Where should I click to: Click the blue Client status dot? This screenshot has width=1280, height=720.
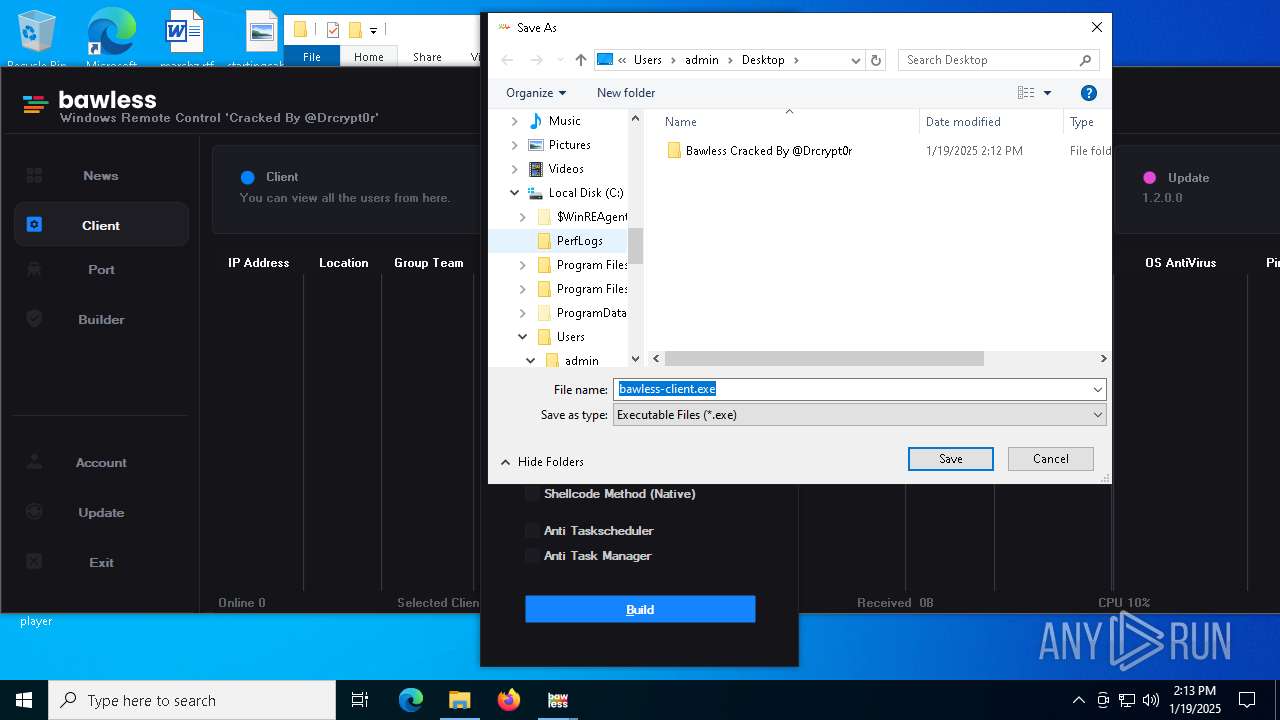248,177
